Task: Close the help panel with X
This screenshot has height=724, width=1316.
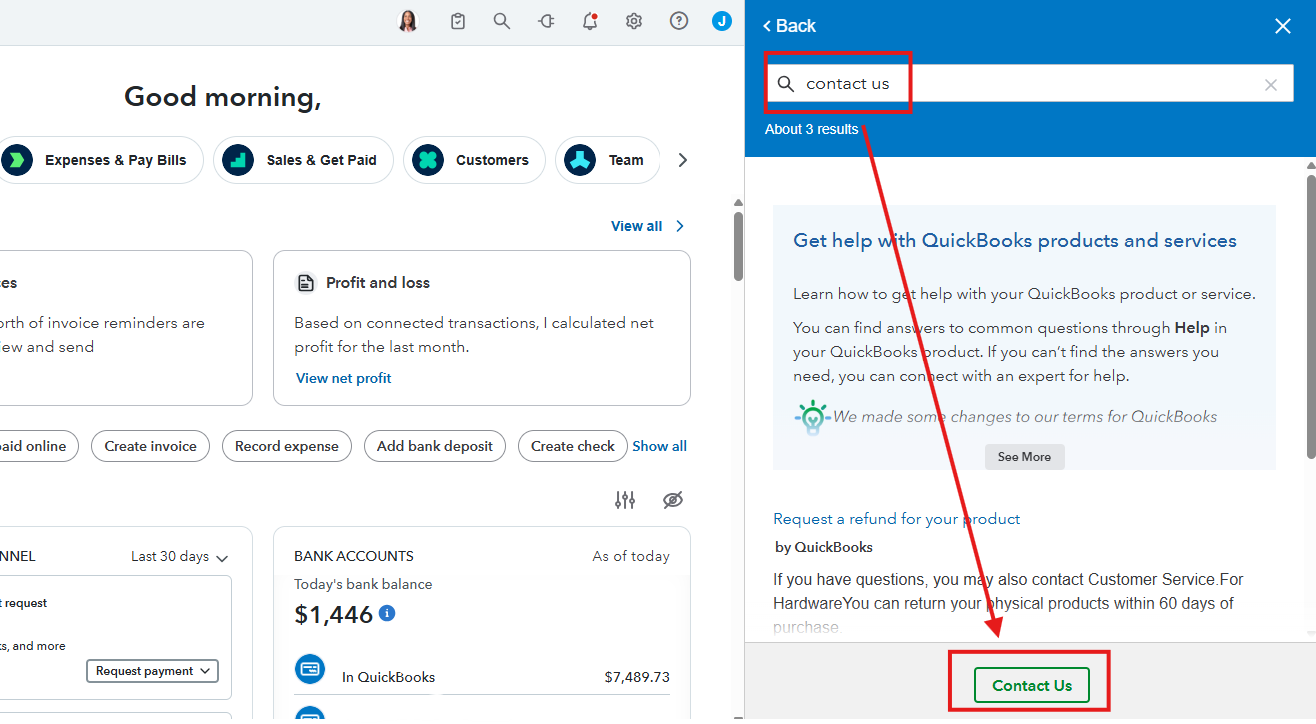Action: point(1283,26)
